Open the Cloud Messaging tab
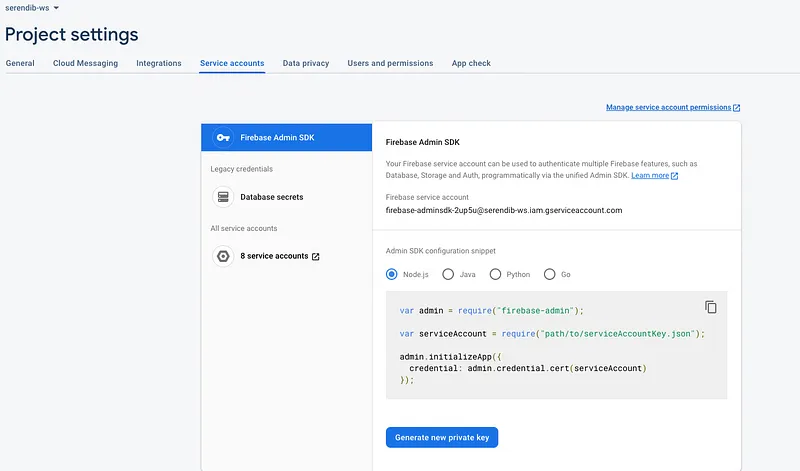Image resolution: width=800 pixels, height=471 pixels. point(85,63)
